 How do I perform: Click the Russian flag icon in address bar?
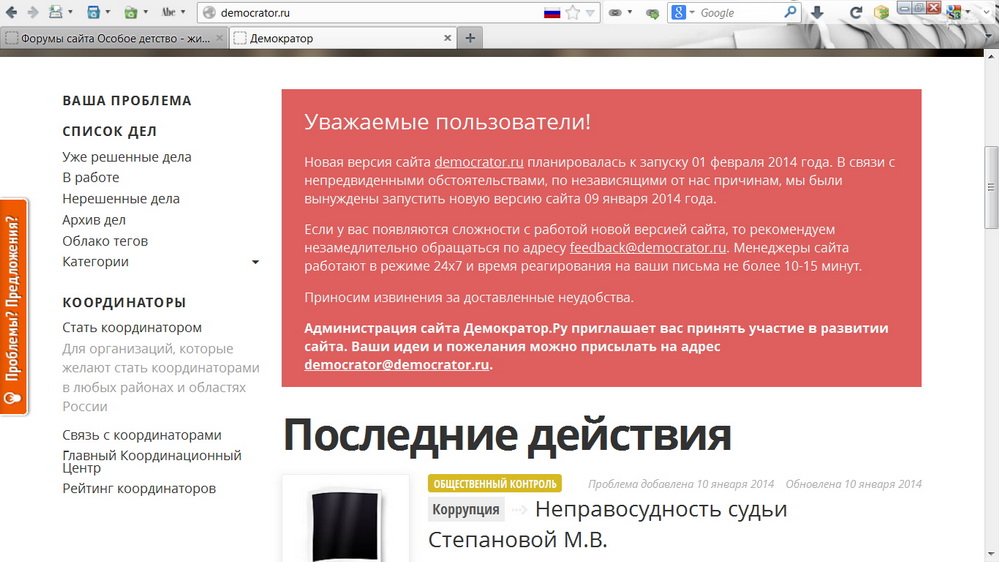pyautogui.click(x=551, y=13)
